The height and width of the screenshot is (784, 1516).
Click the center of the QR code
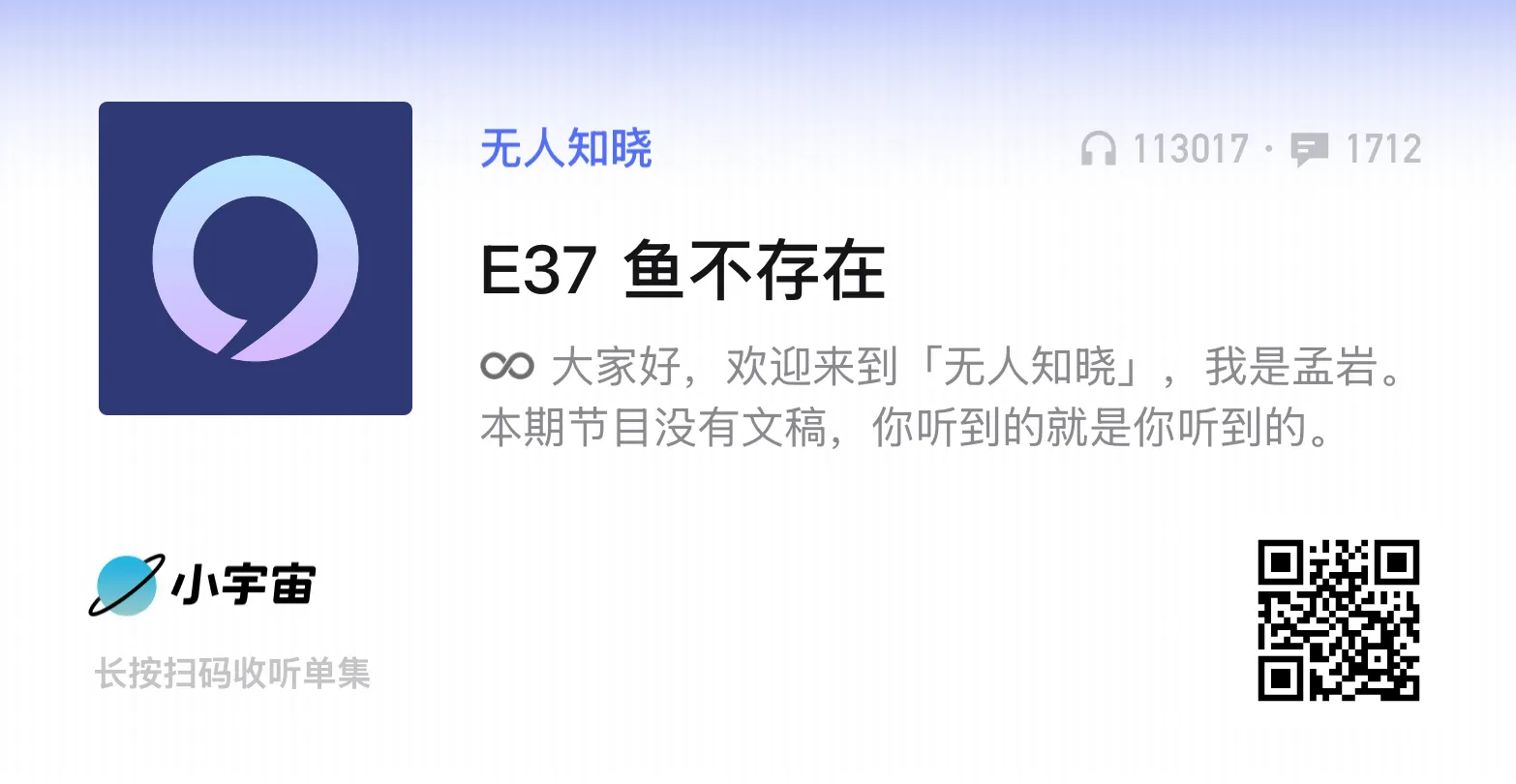1339,620
